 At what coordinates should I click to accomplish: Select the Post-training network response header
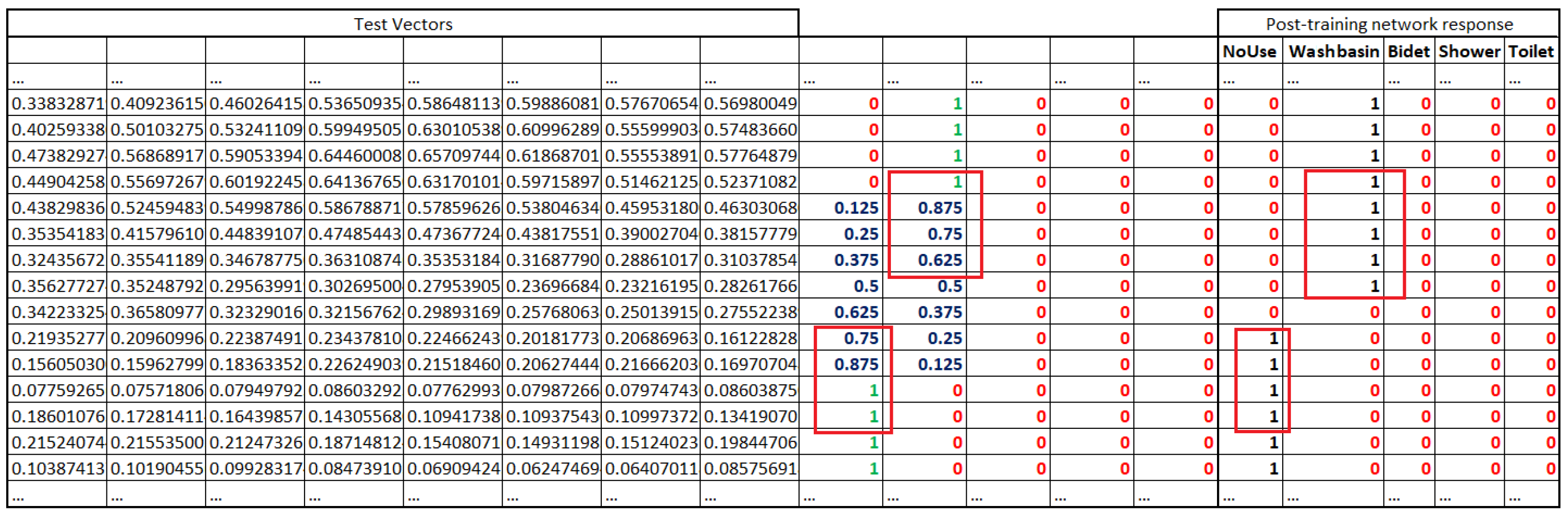(1389, 24)
